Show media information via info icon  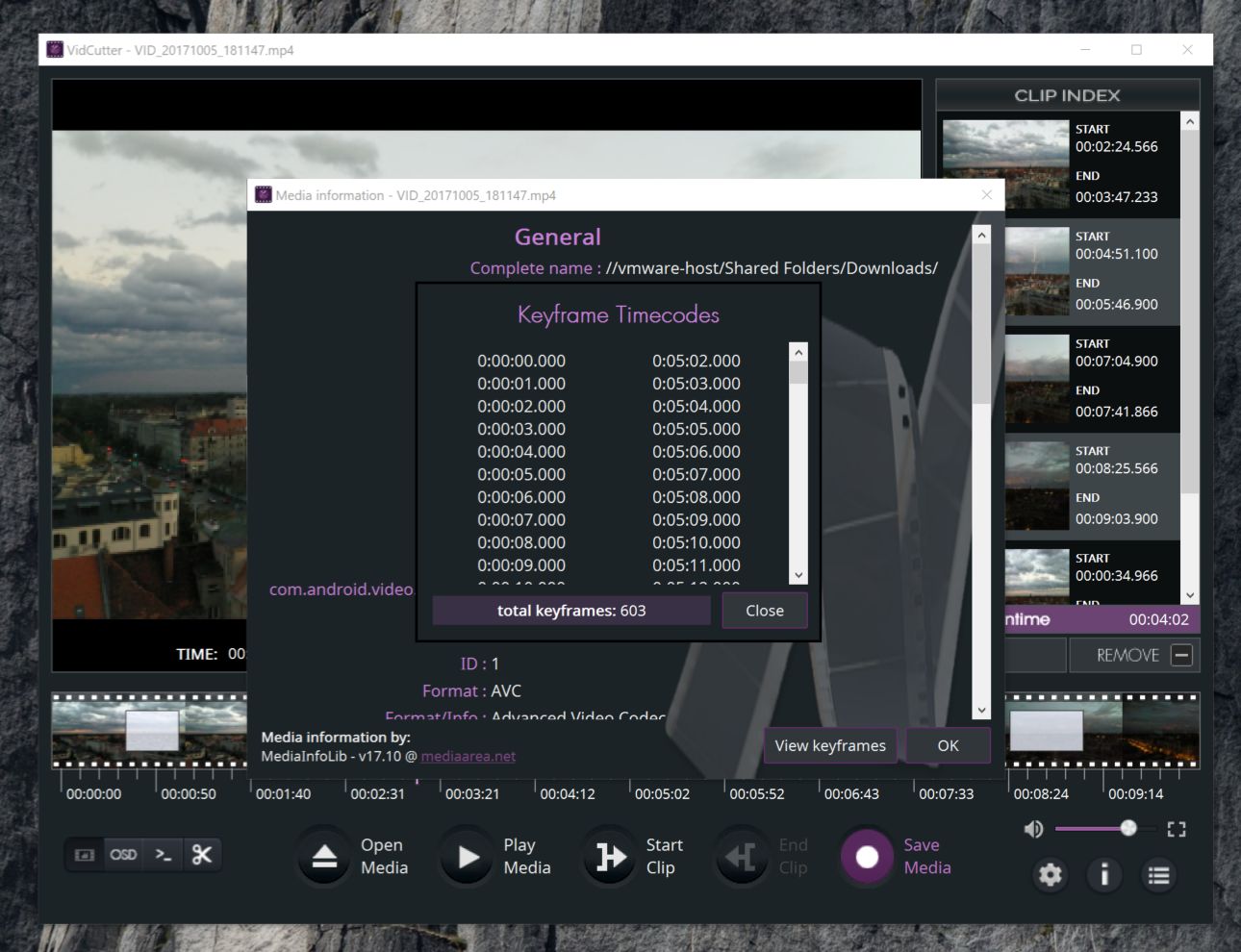click(x=1104, y=874)
